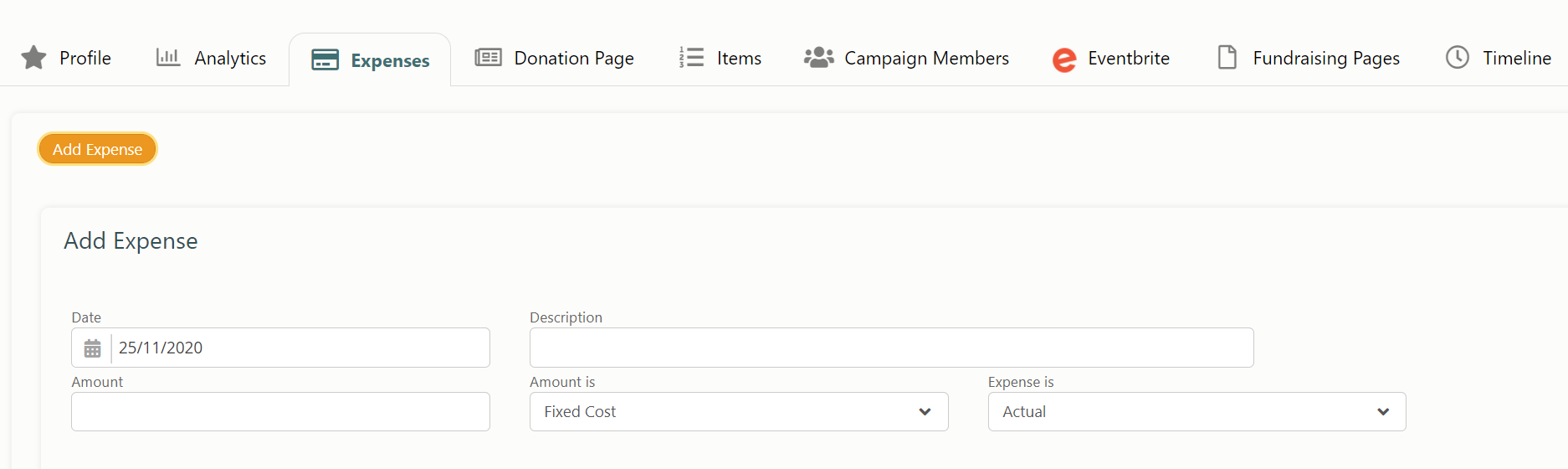Click the Fundraising Pages document icon

pyautogui.click(x=1227, y=57)
